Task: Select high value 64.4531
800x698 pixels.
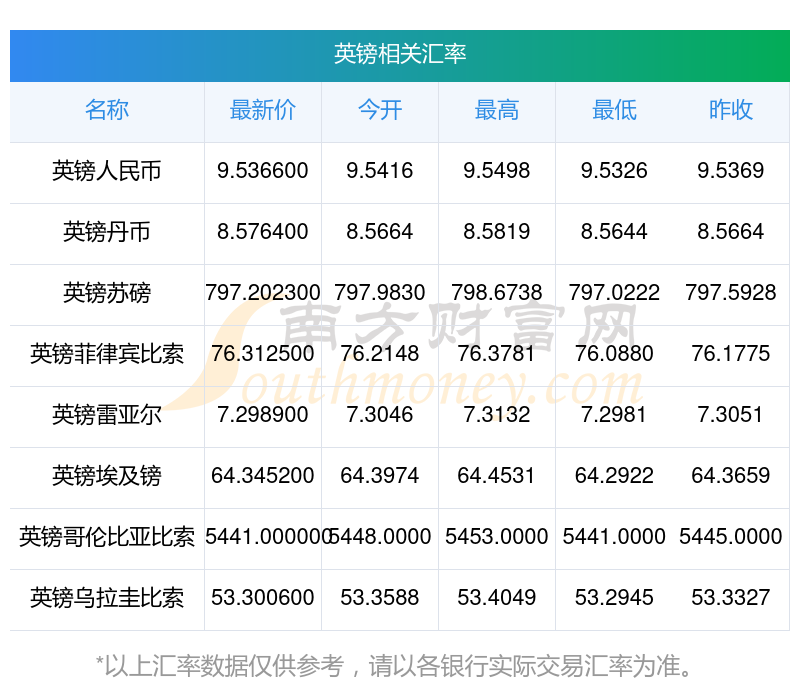Action: pos(496,476)
